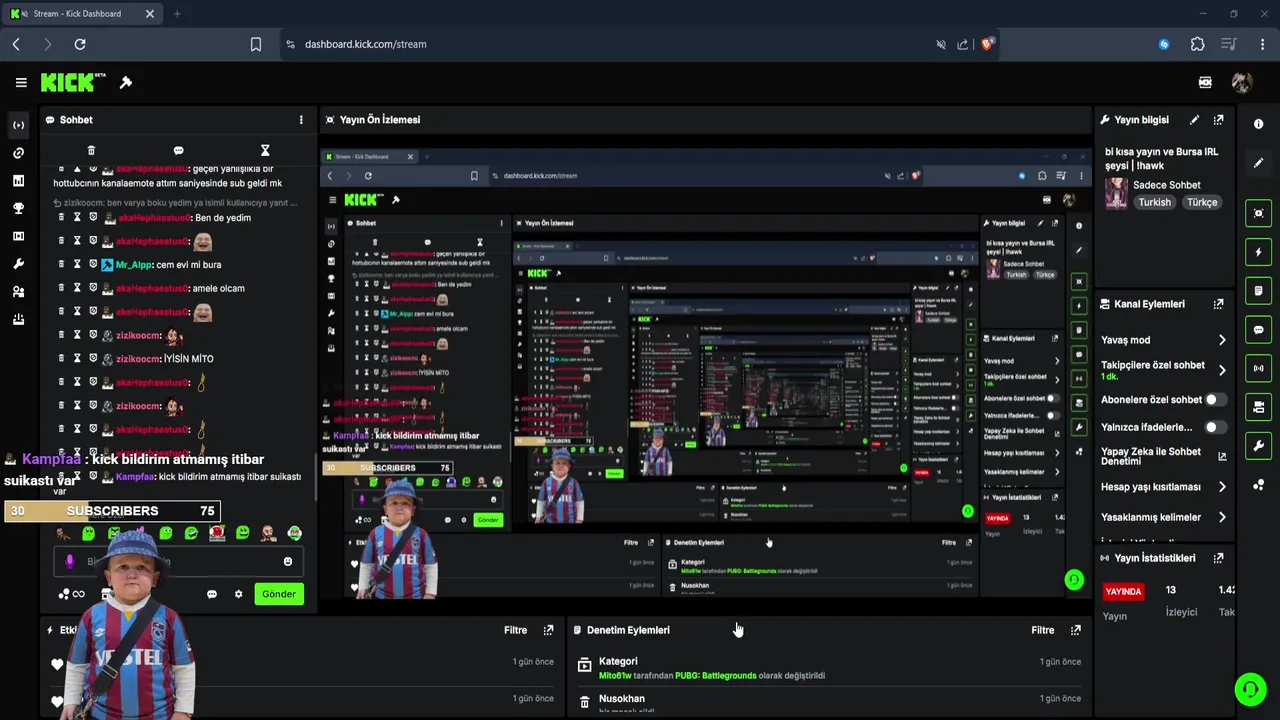The height and width of the screenshot is (720, 1280).
Task: Timeout the 'İYİSİN MİTO' message author via hourglass
Action: pos(77,359)
